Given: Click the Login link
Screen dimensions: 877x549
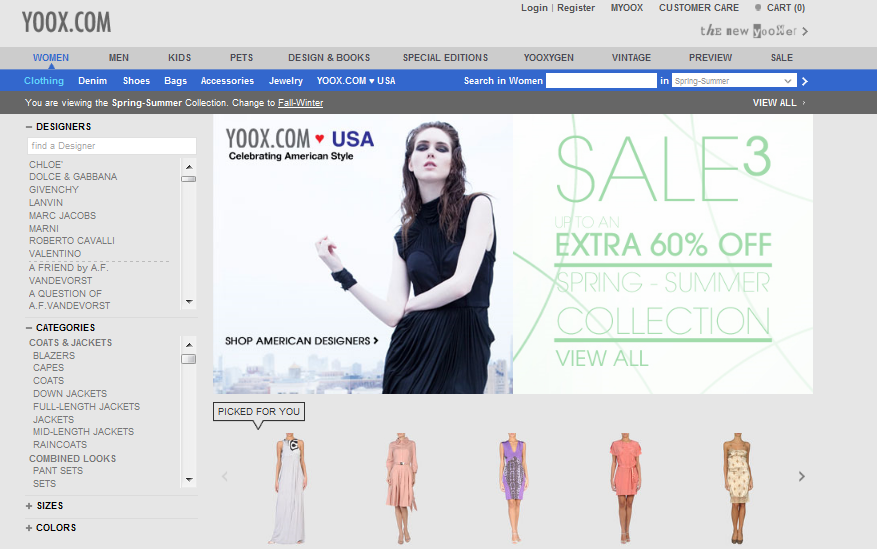Looking at the screenshot, I should [x=535, y=8].
